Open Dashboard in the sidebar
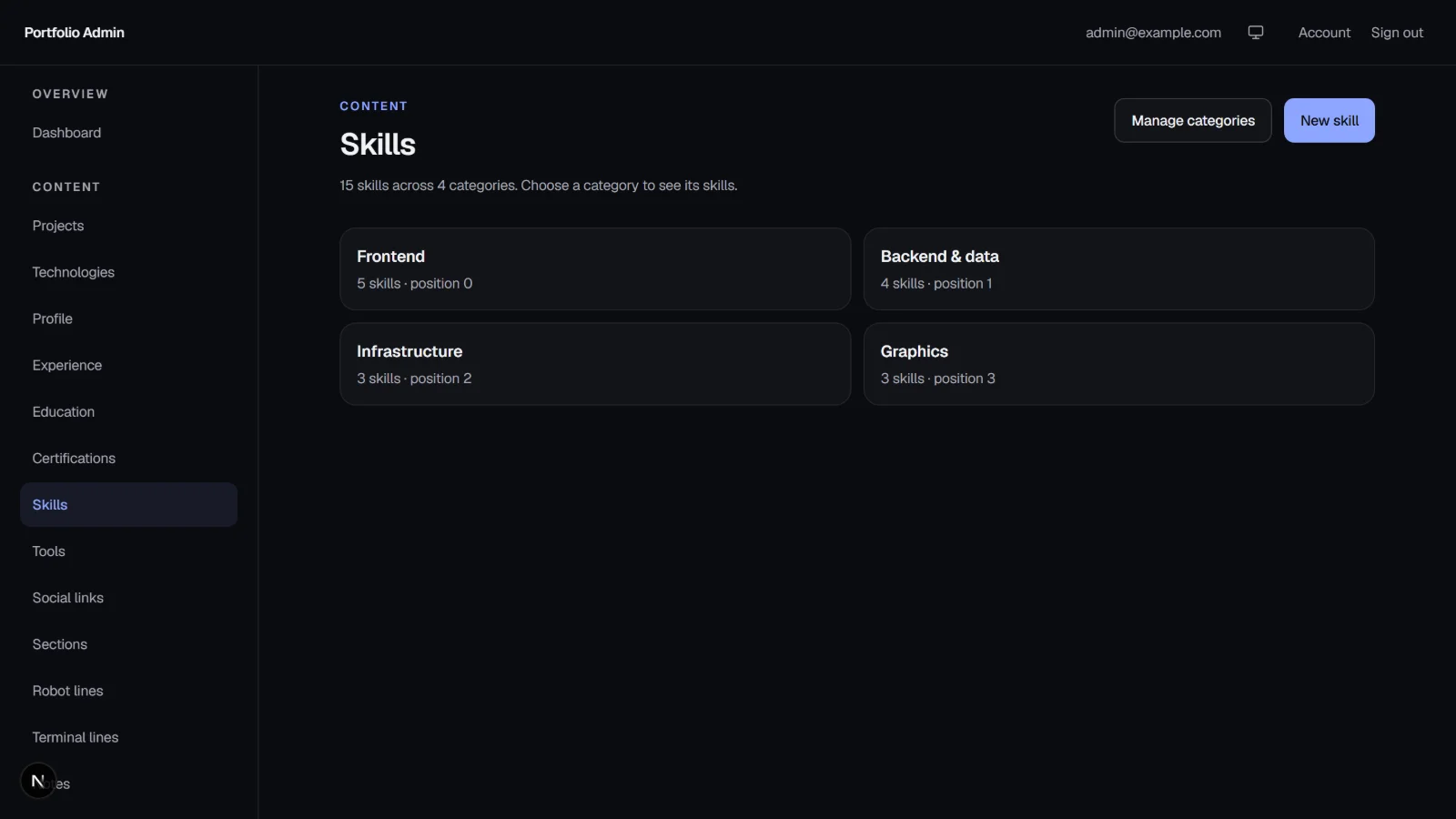The height and width of the screenshot is (819, 1456). 128,133
